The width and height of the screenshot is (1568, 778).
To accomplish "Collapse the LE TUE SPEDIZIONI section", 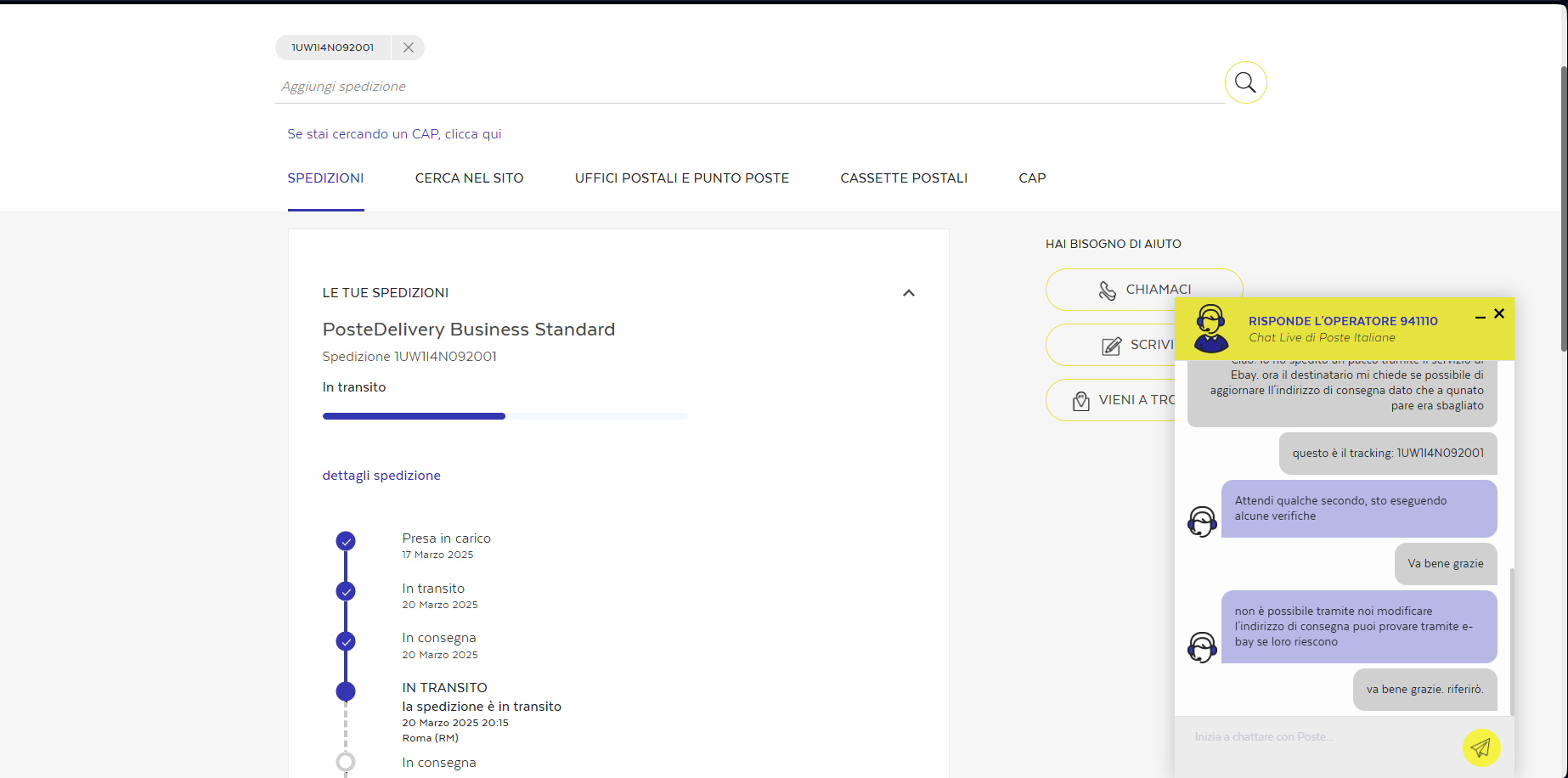I will 908,293.
